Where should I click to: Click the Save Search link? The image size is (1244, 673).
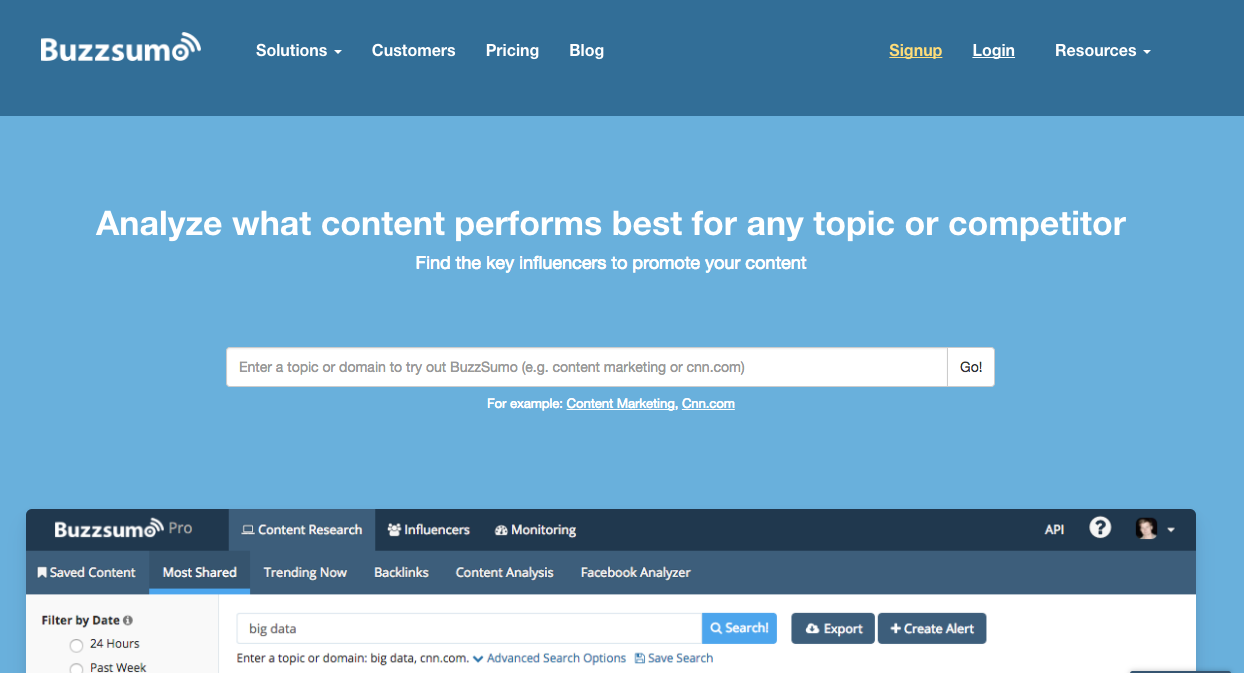673,658
